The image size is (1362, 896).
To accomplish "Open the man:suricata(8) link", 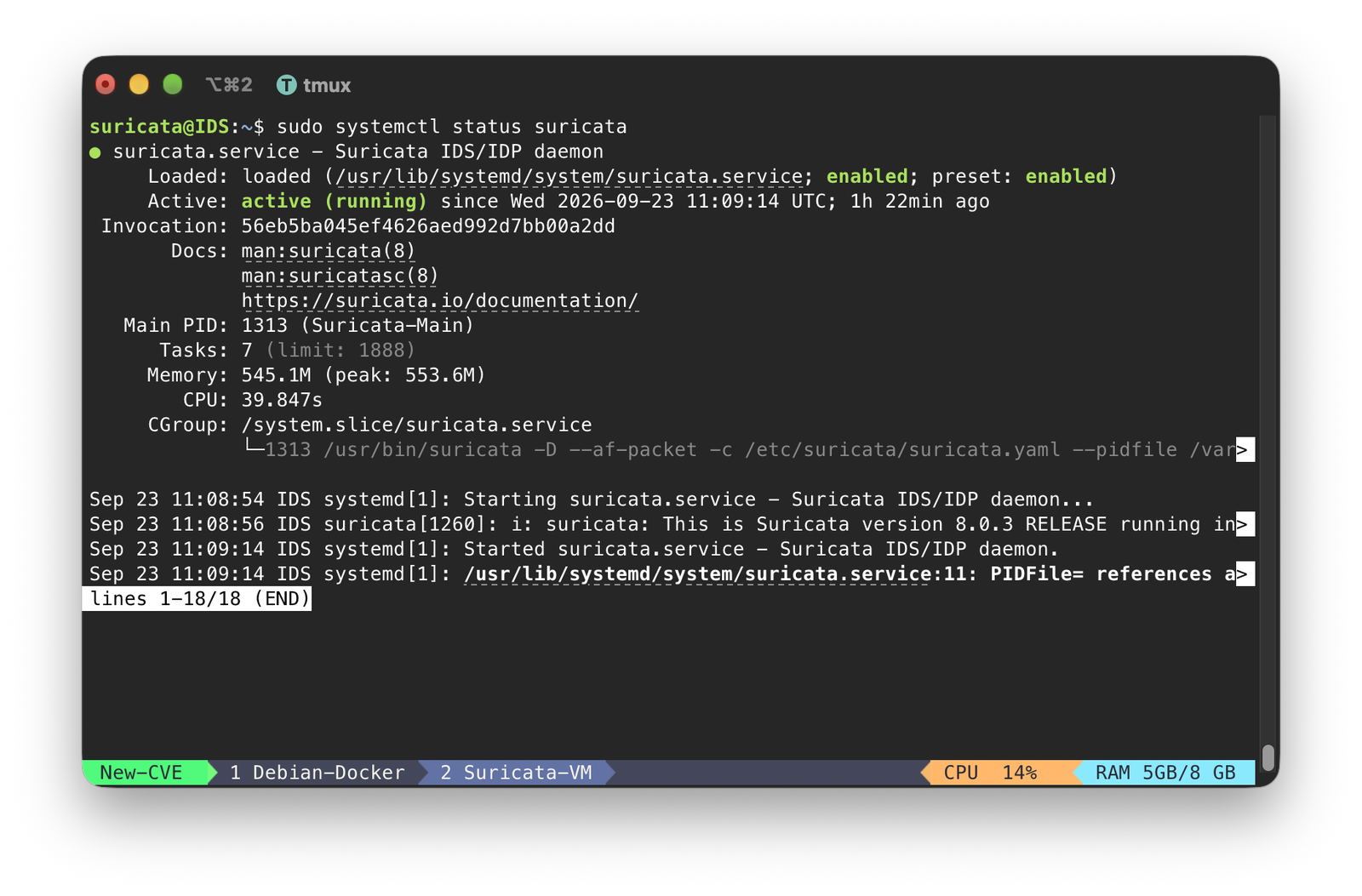I will click(x=328, y=251).
